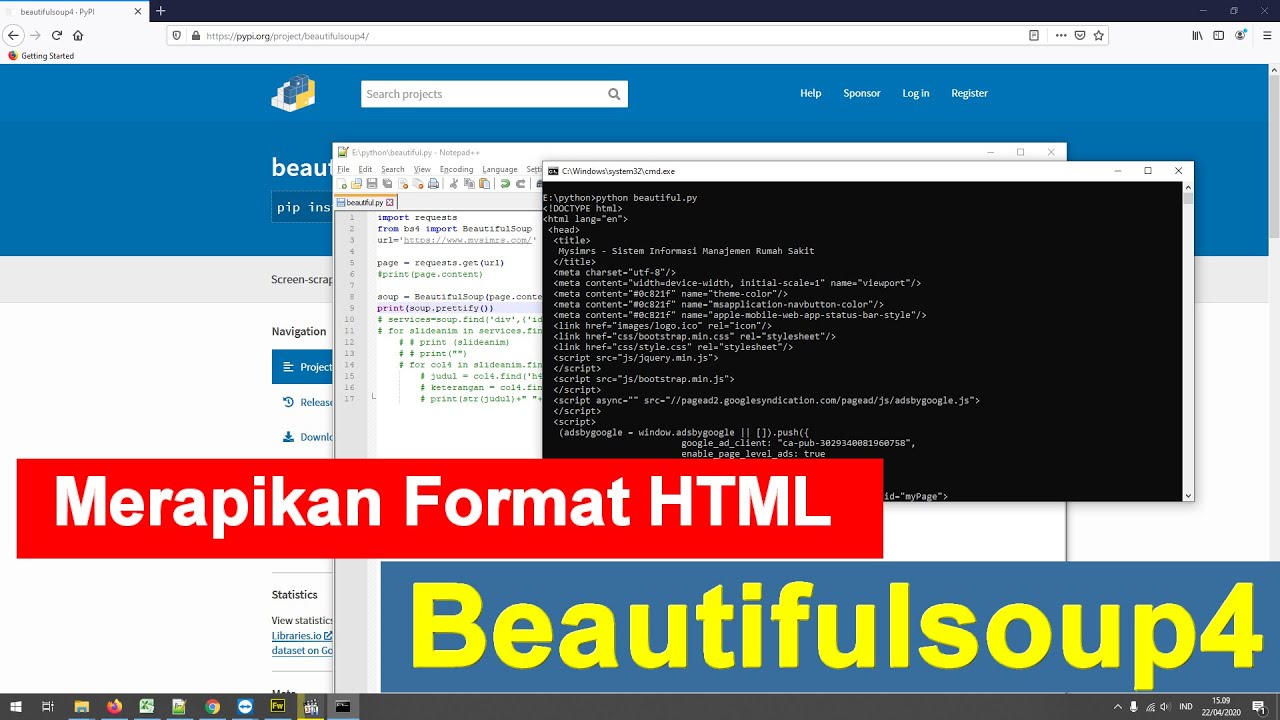Click the mysimrs URL string in code
1280x720 pixels.
(x=468, y=240)
